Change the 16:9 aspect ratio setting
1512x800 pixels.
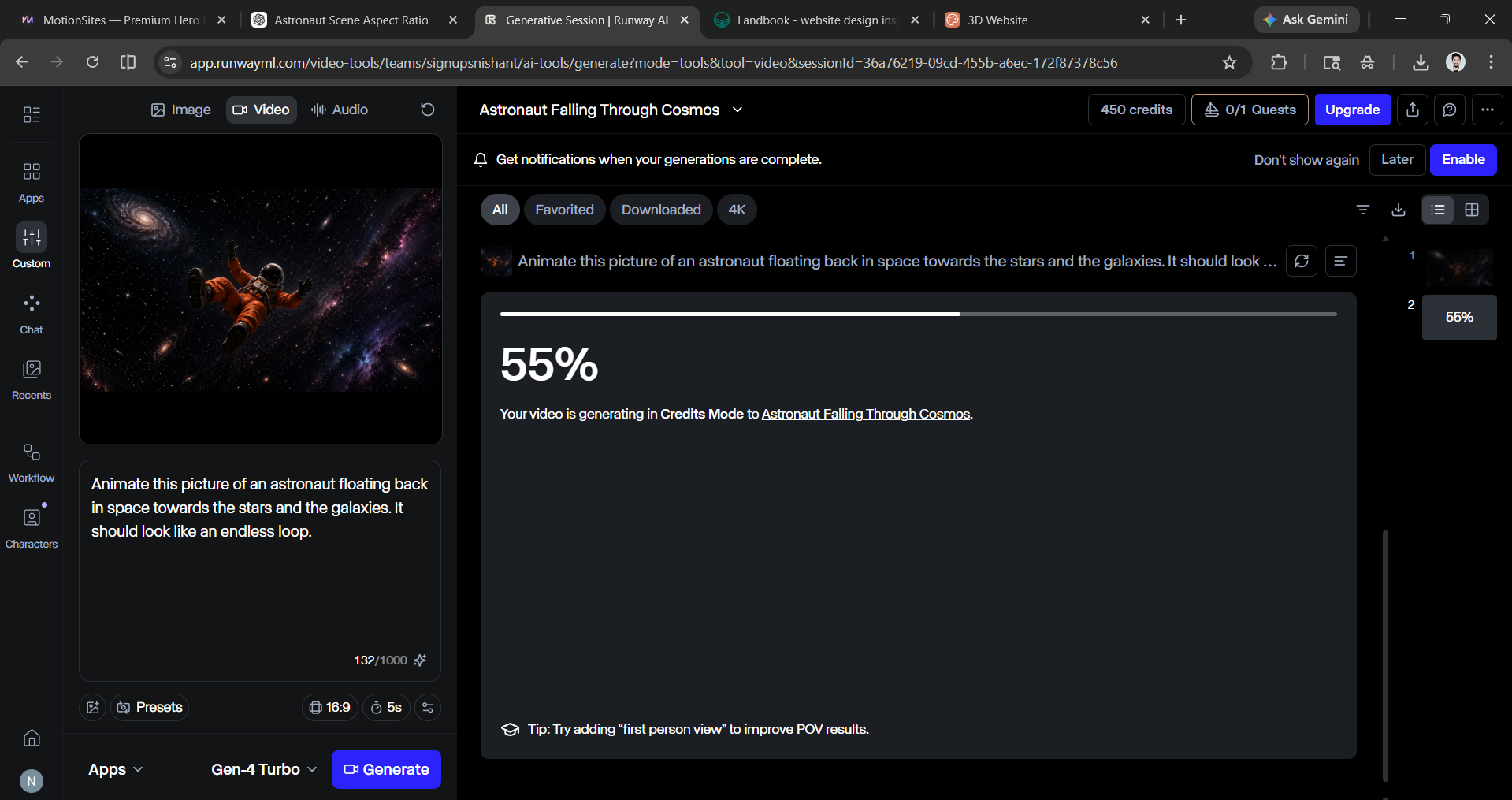[329, 708]
